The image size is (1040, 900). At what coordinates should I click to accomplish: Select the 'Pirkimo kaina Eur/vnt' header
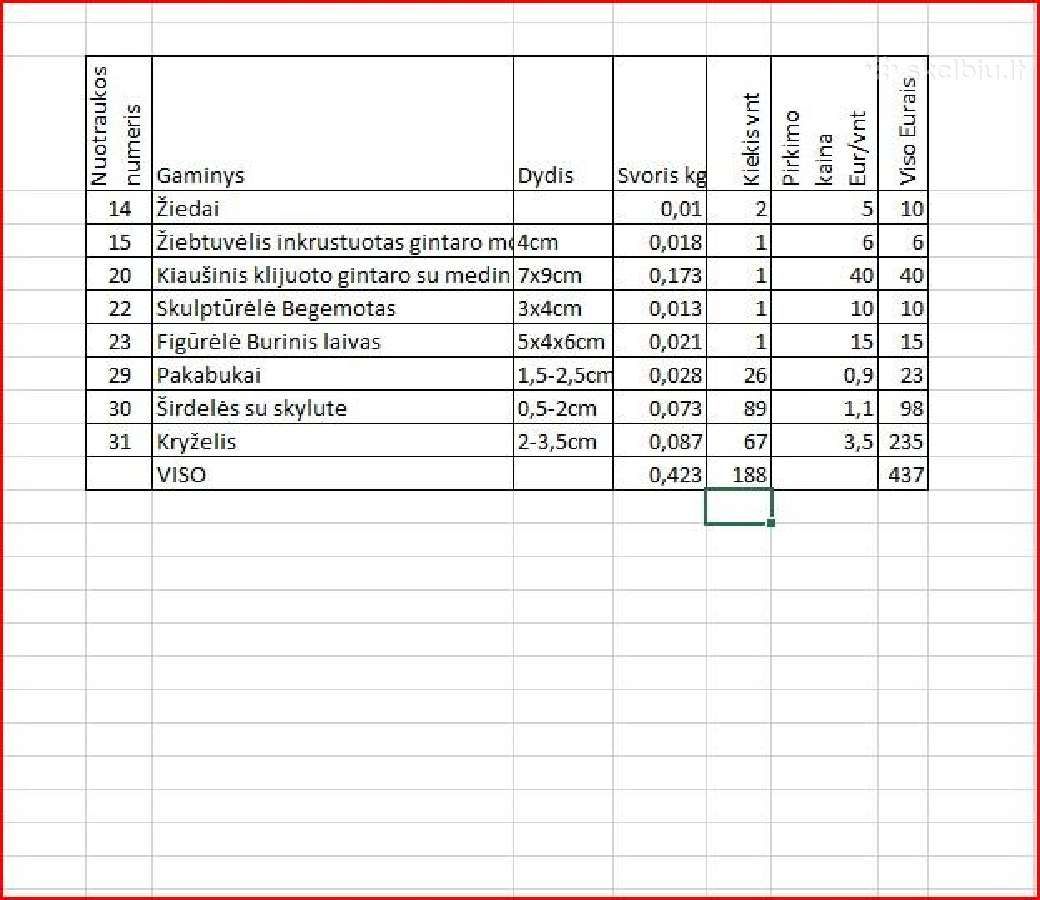pyautogui.click(x=824, y=124)
